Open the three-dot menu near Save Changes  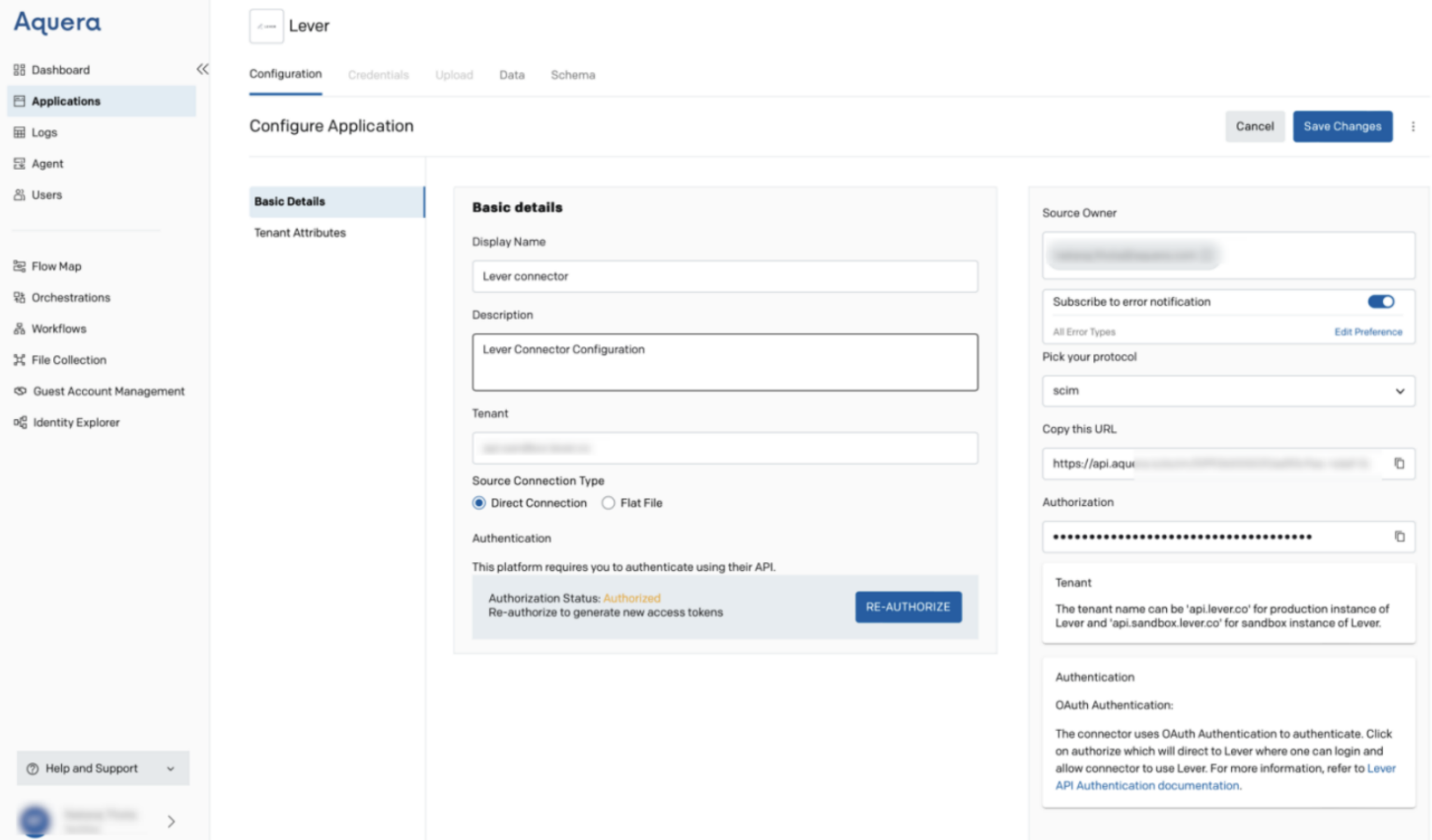coord(1413,126)
